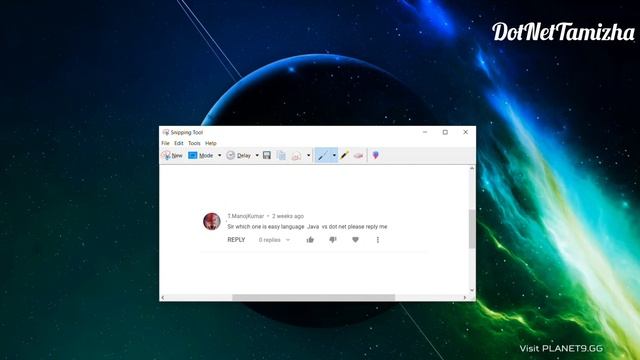Click the T.ManojKumar commenter name

click(246, 216)
